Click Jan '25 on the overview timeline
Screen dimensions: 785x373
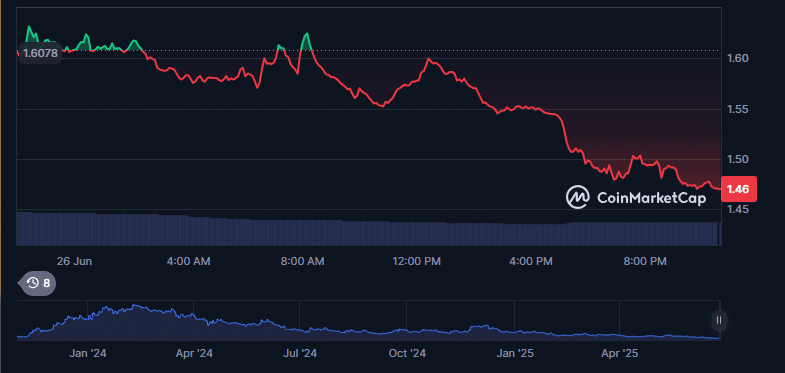click(x=515, y=353)
